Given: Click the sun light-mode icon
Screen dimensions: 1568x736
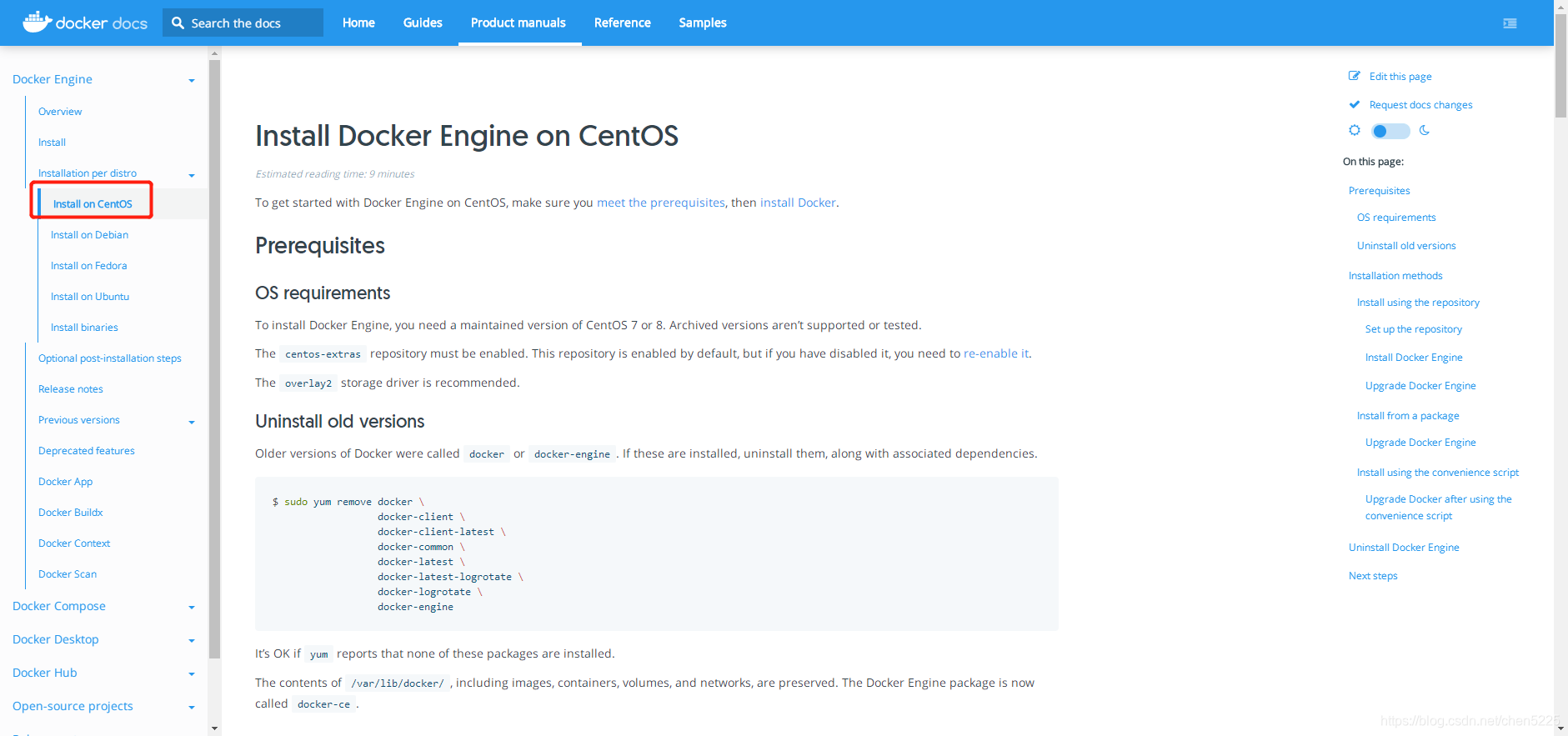Looking at the screenshot, I should 1355,130.
